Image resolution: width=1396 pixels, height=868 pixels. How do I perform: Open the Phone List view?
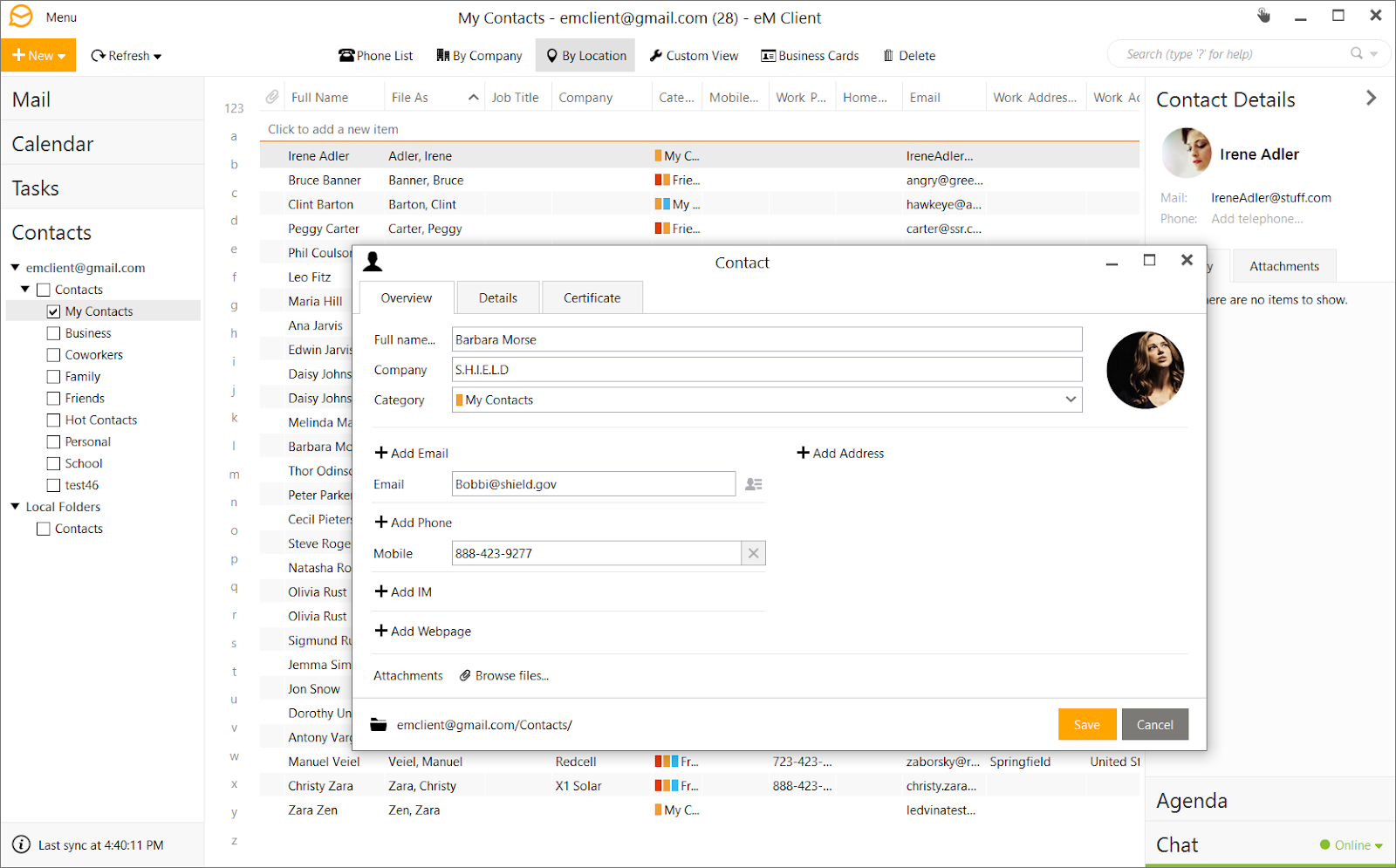375,55
